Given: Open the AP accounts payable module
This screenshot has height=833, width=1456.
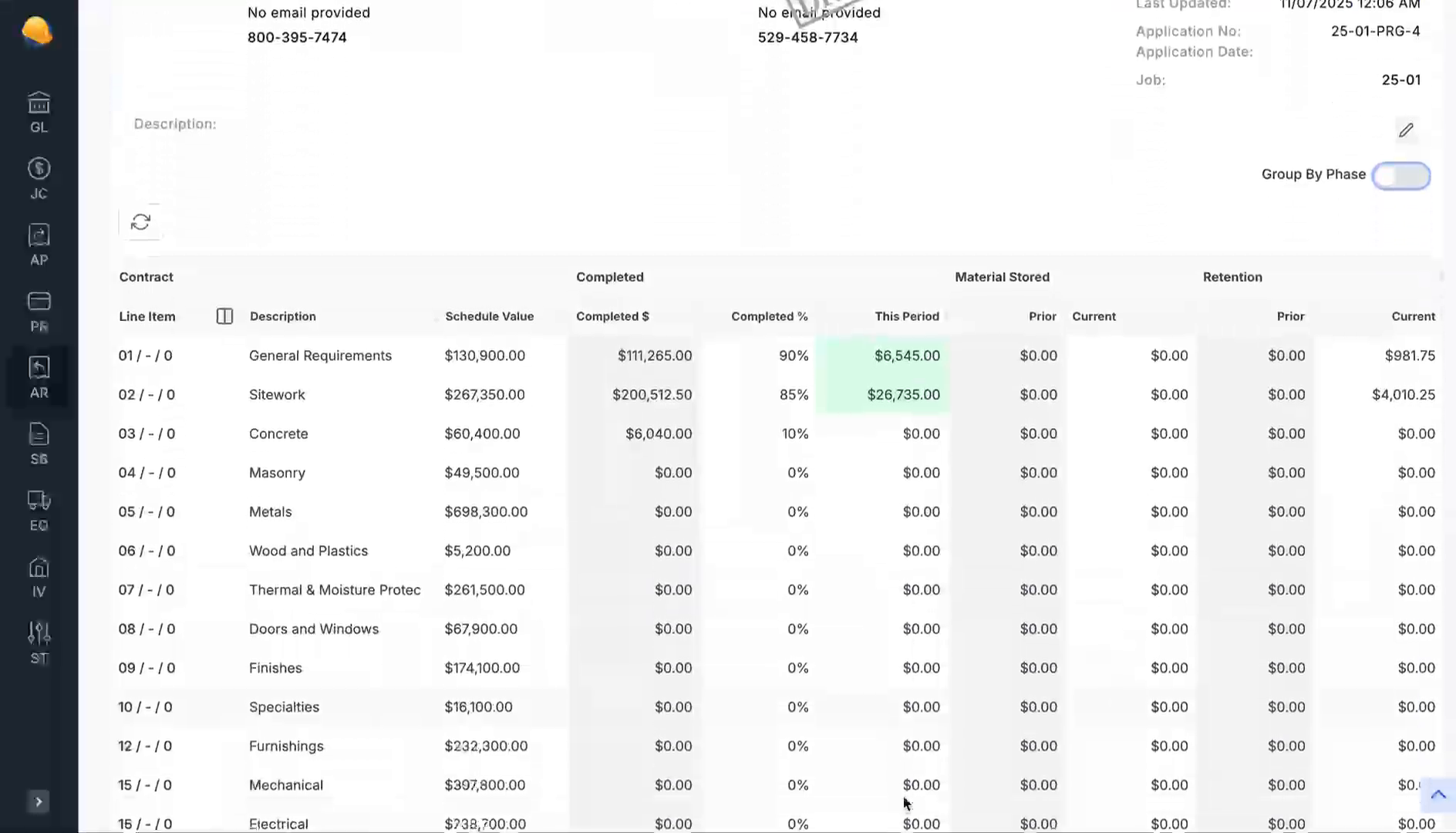Looking at the screenshot, I should (x=39, y=245).
